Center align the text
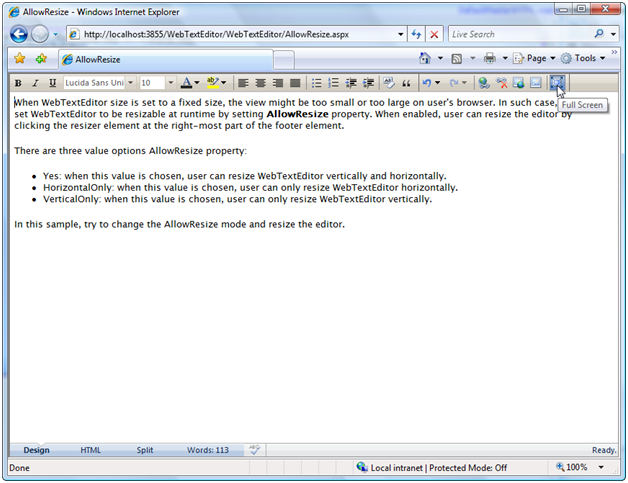This screenshot has height=483, width=628. pos(260,83)
